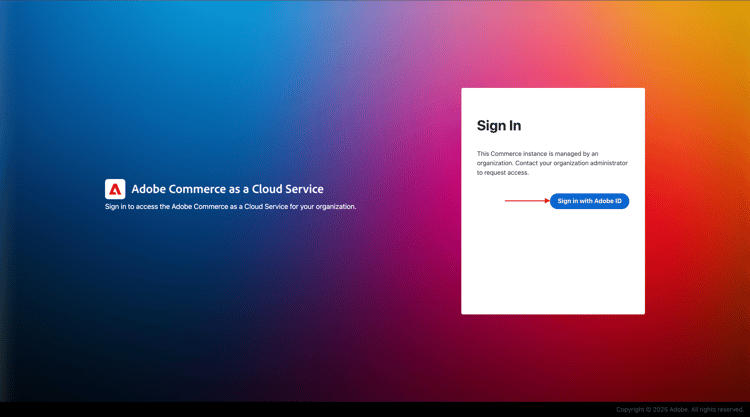Select the Sign In heading text
Image resolution: width=750 pixels, height=417 pixels.
click(x=499, y=126)
